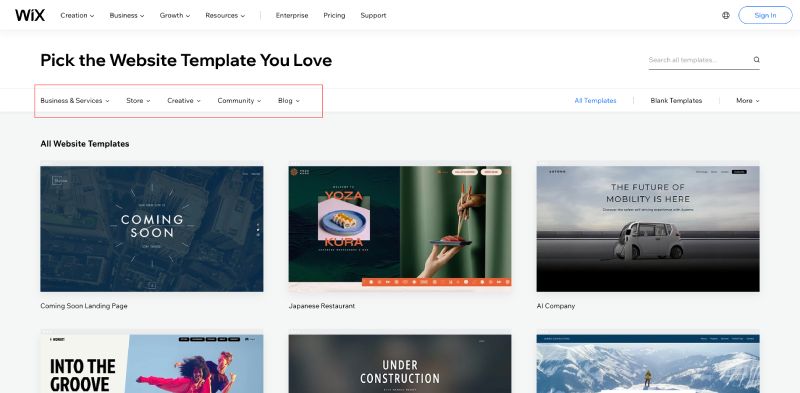Open the snowy mountain template thumbnail

pyautogui.click(x=648, y=363)
